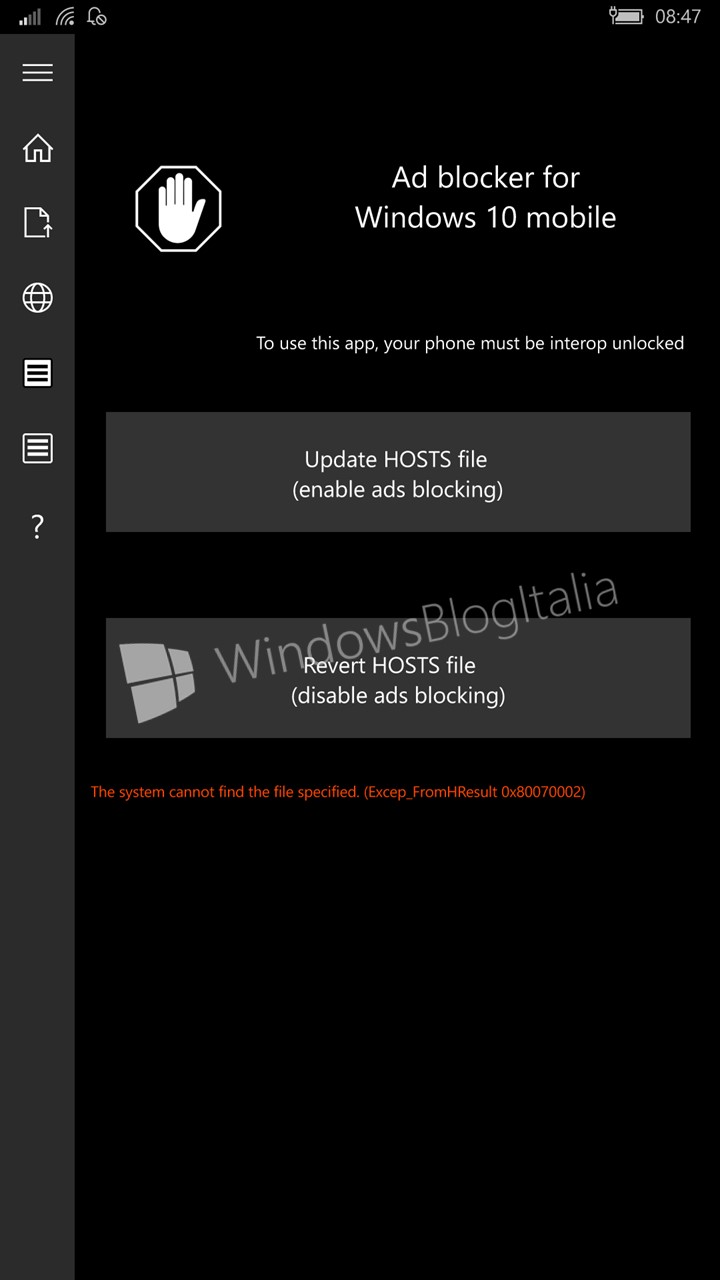This screenshot has width=720, height=1280.
Task: Open the hamburger navigation menu
Action: pyautogui.click(x=37, y=73)
